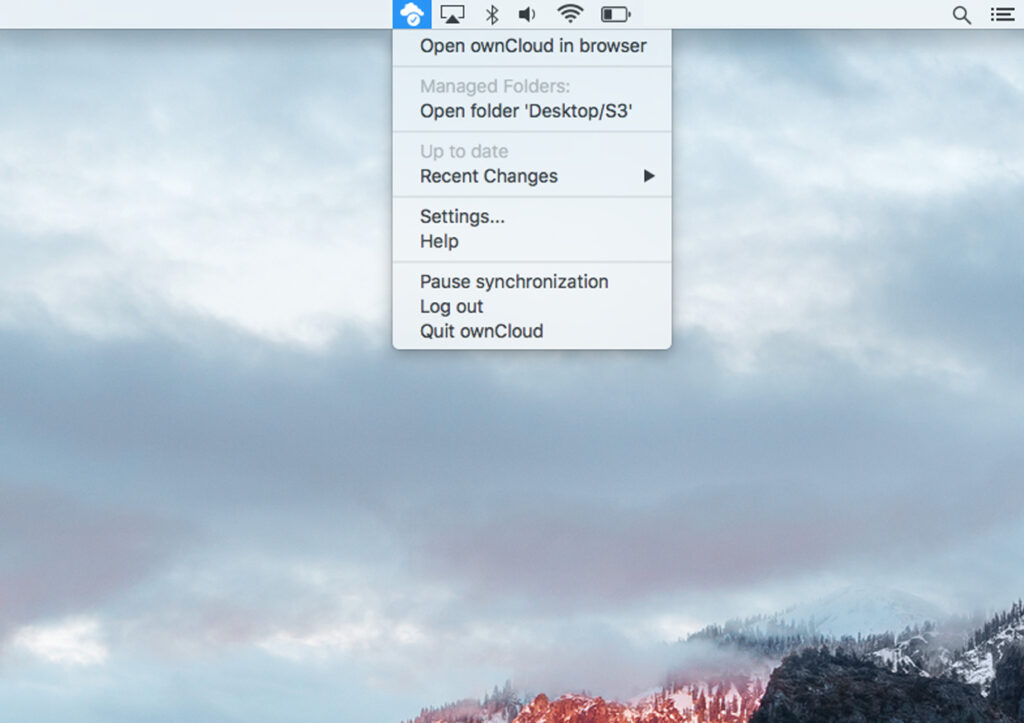1024x723 pixels.
Task: Click the ownCloud cloud icon in menu bar
Action: (x=411, y=14)
